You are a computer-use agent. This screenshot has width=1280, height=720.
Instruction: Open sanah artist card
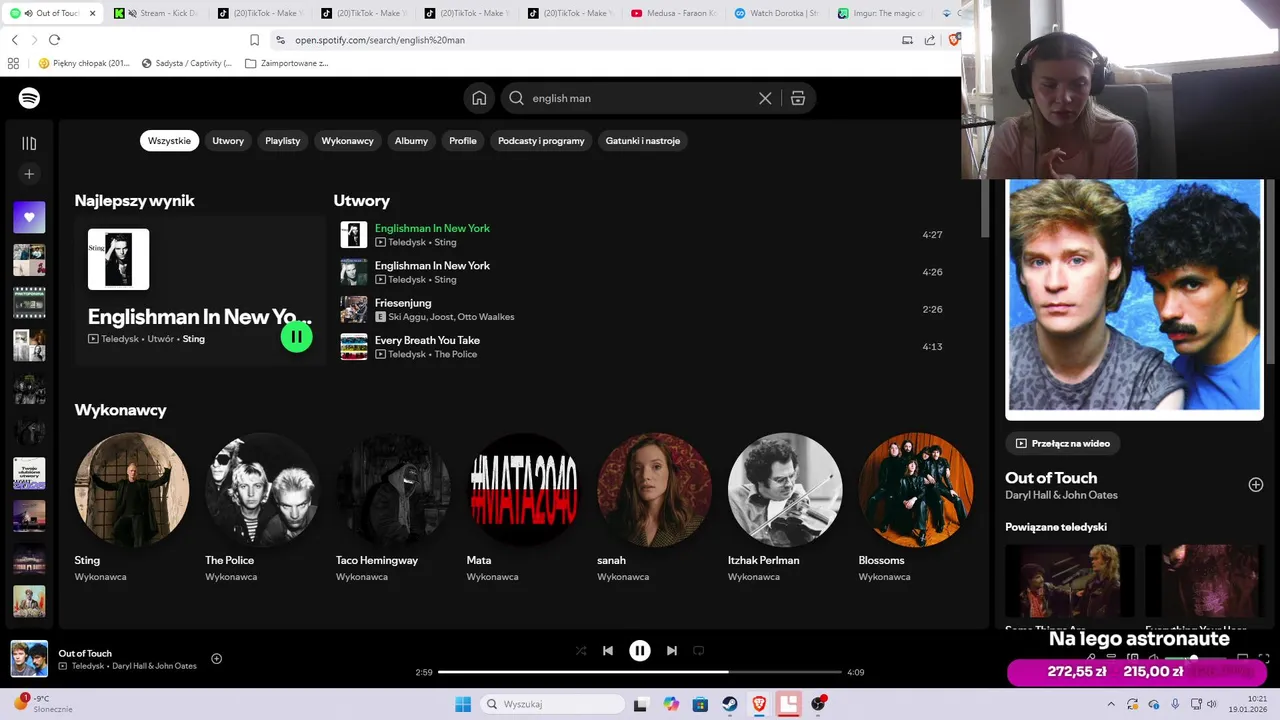[x=654, y=508]
